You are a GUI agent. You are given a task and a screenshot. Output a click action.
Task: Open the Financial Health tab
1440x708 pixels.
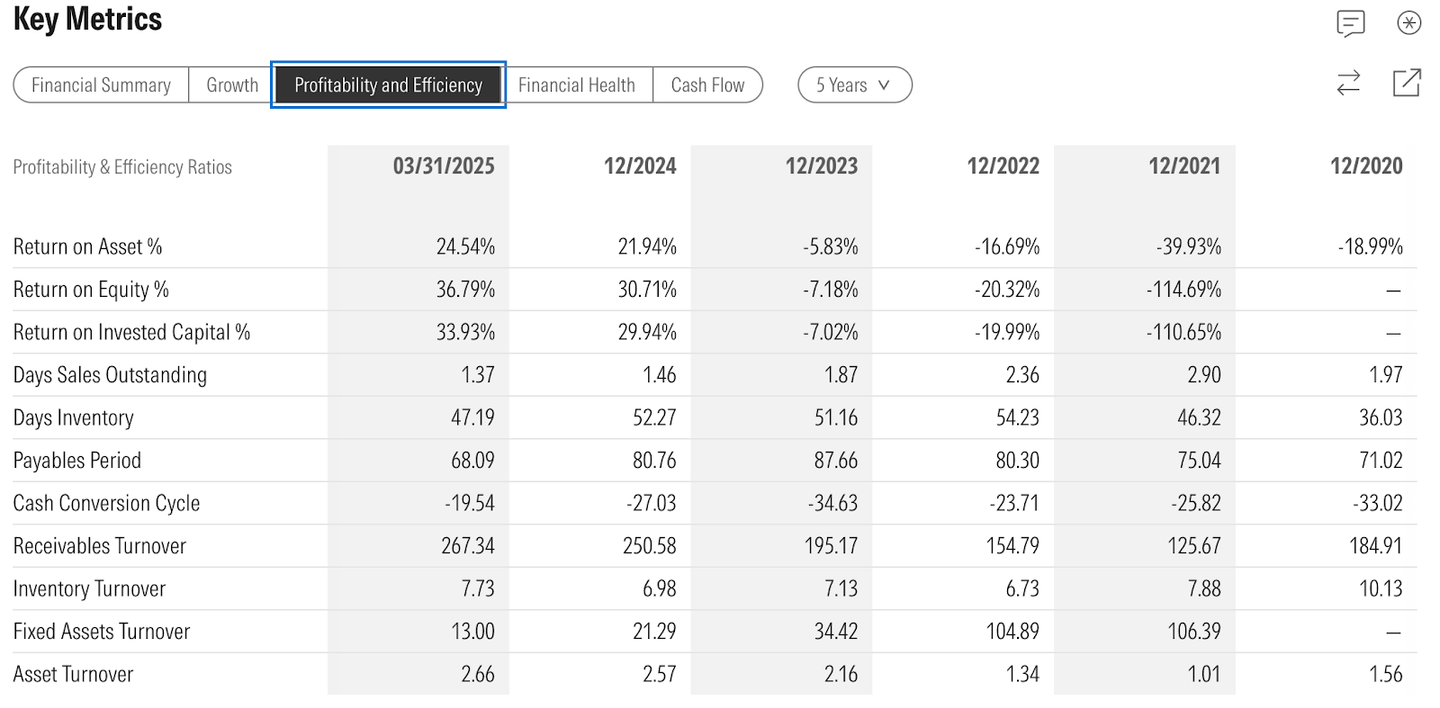(577, 85)
